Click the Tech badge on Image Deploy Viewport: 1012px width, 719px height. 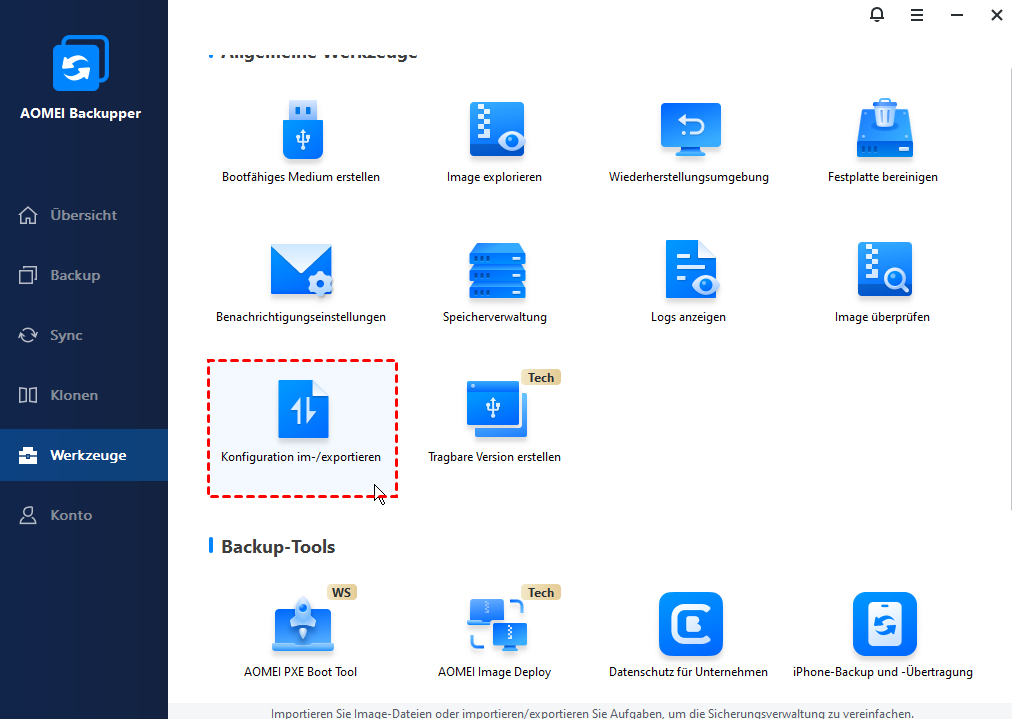[x=541, y=592]
